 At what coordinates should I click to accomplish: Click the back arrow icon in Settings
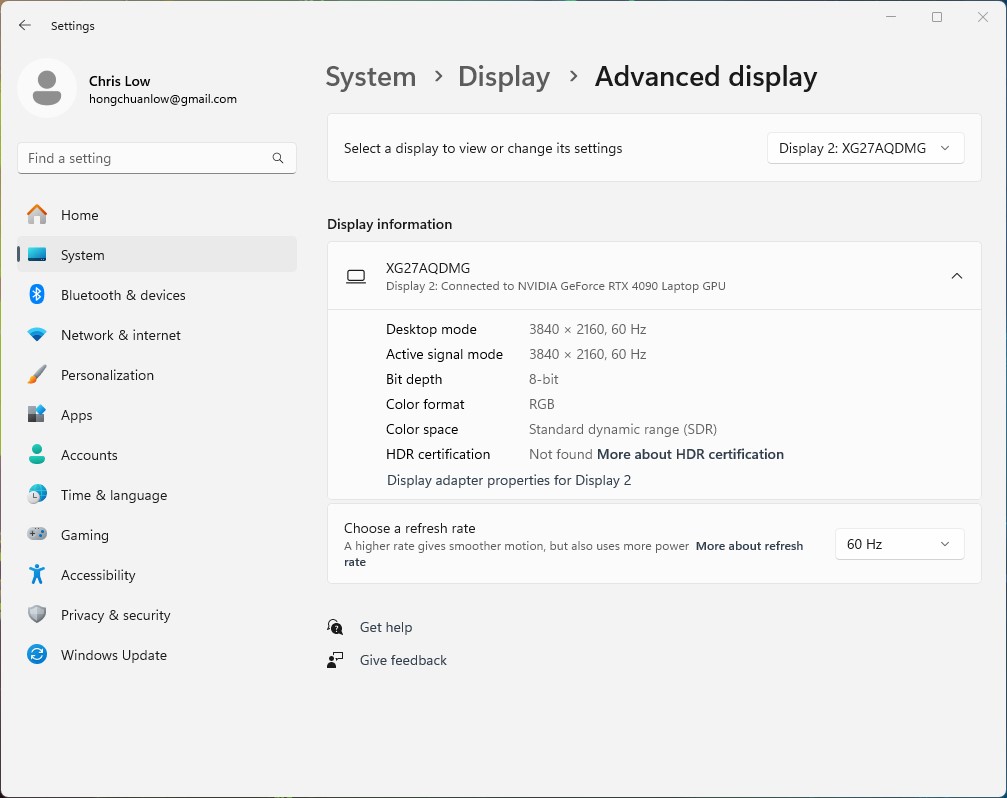coord(25,26)
